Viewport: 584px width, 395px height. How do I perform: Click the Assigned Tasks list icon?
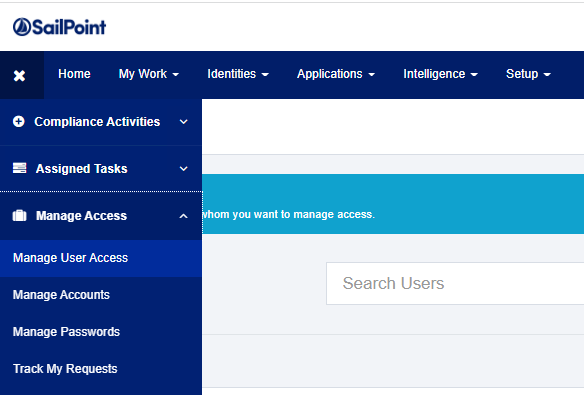19,168
